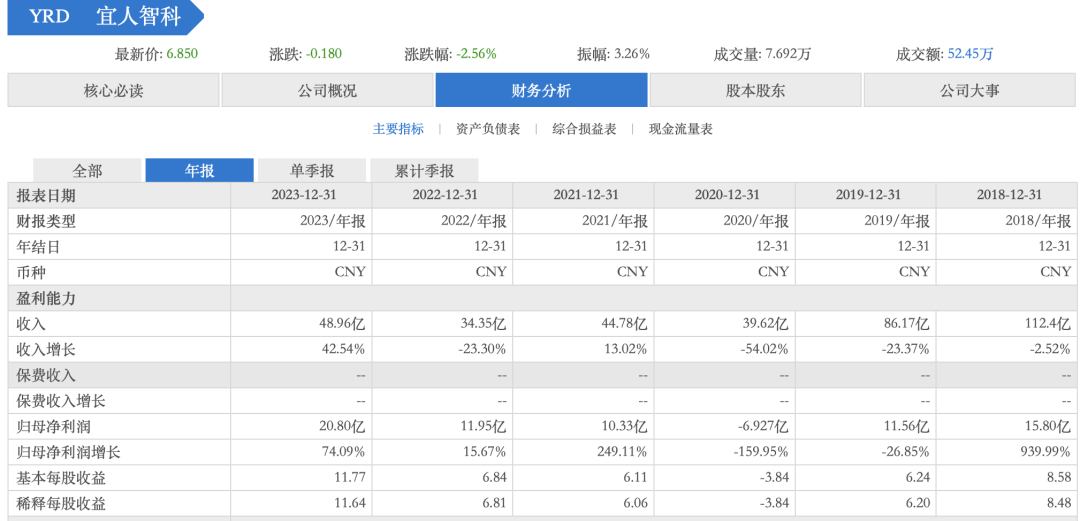This screenshot has width=1080, height=521.
Task: Open the 现金流量表 link
Action: coord(681,129)
